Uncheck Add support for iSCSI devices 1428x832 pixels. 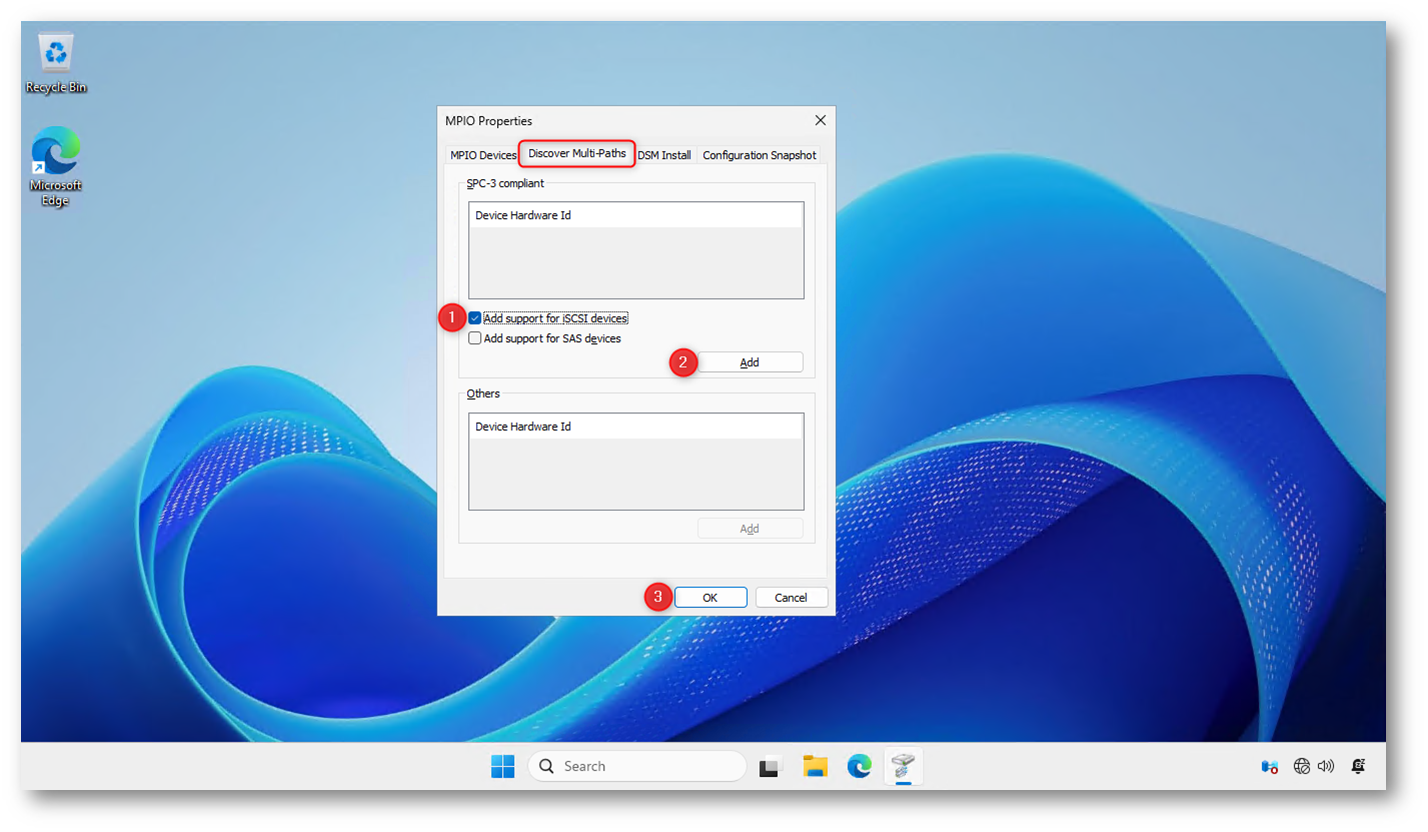pos(475,318)
